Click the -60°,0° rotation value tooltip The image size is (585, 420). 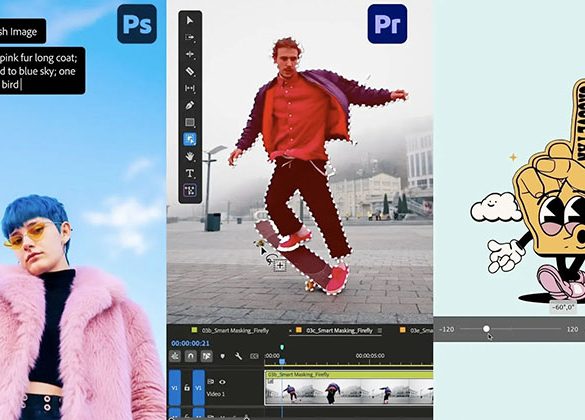[563, 308]
